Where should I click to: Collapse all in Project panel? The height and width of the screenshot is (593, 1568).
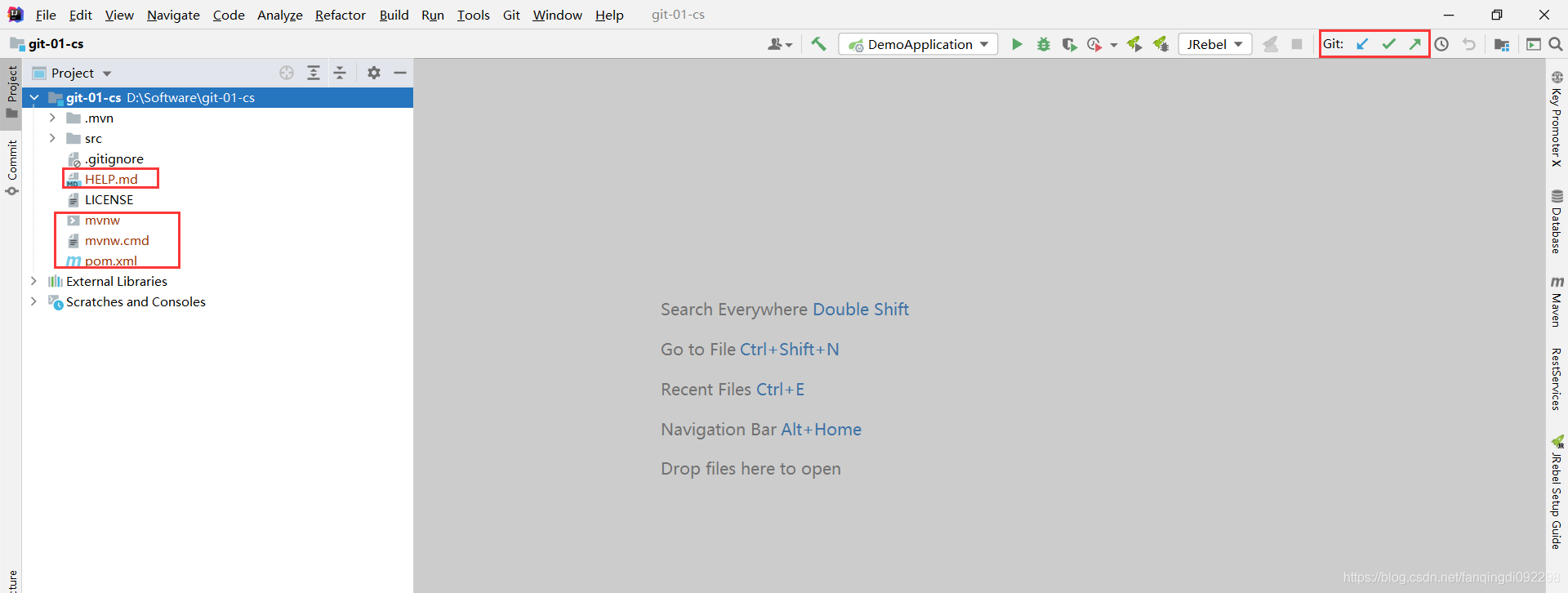(x=340, y=73)
